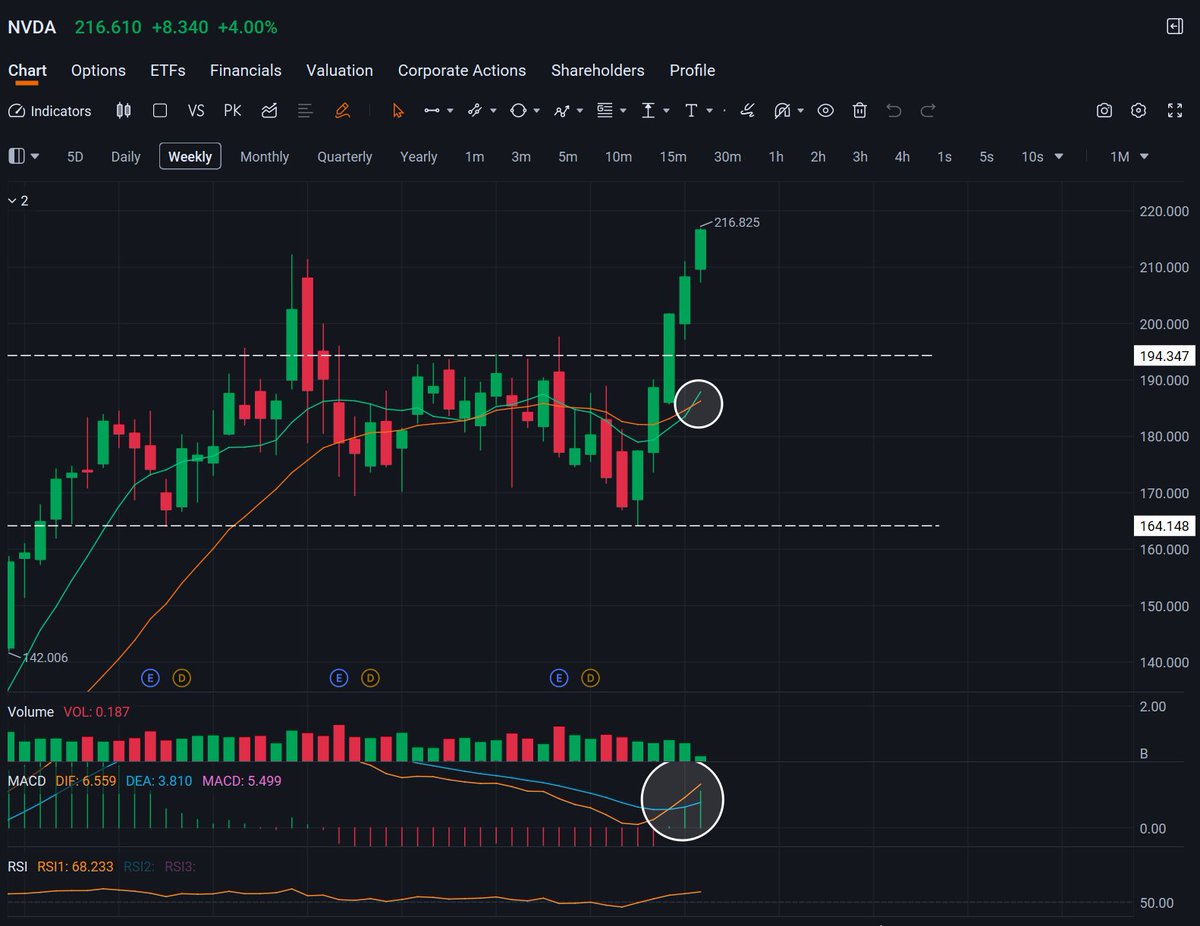Open the VS comparison tool
Screen dimensions: 1200x926
(196, 111)
